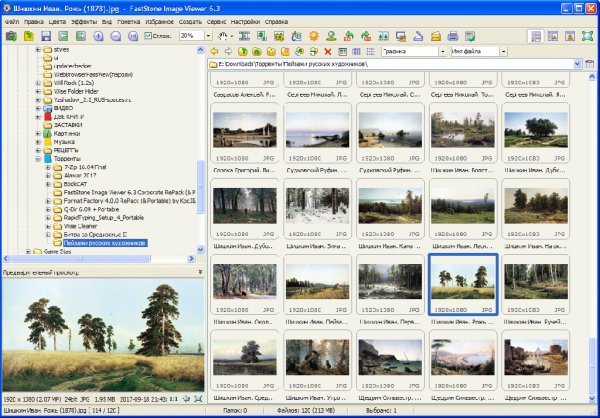Open the Эффекты menu
The image size is (600, 418).
pos(84,22)
